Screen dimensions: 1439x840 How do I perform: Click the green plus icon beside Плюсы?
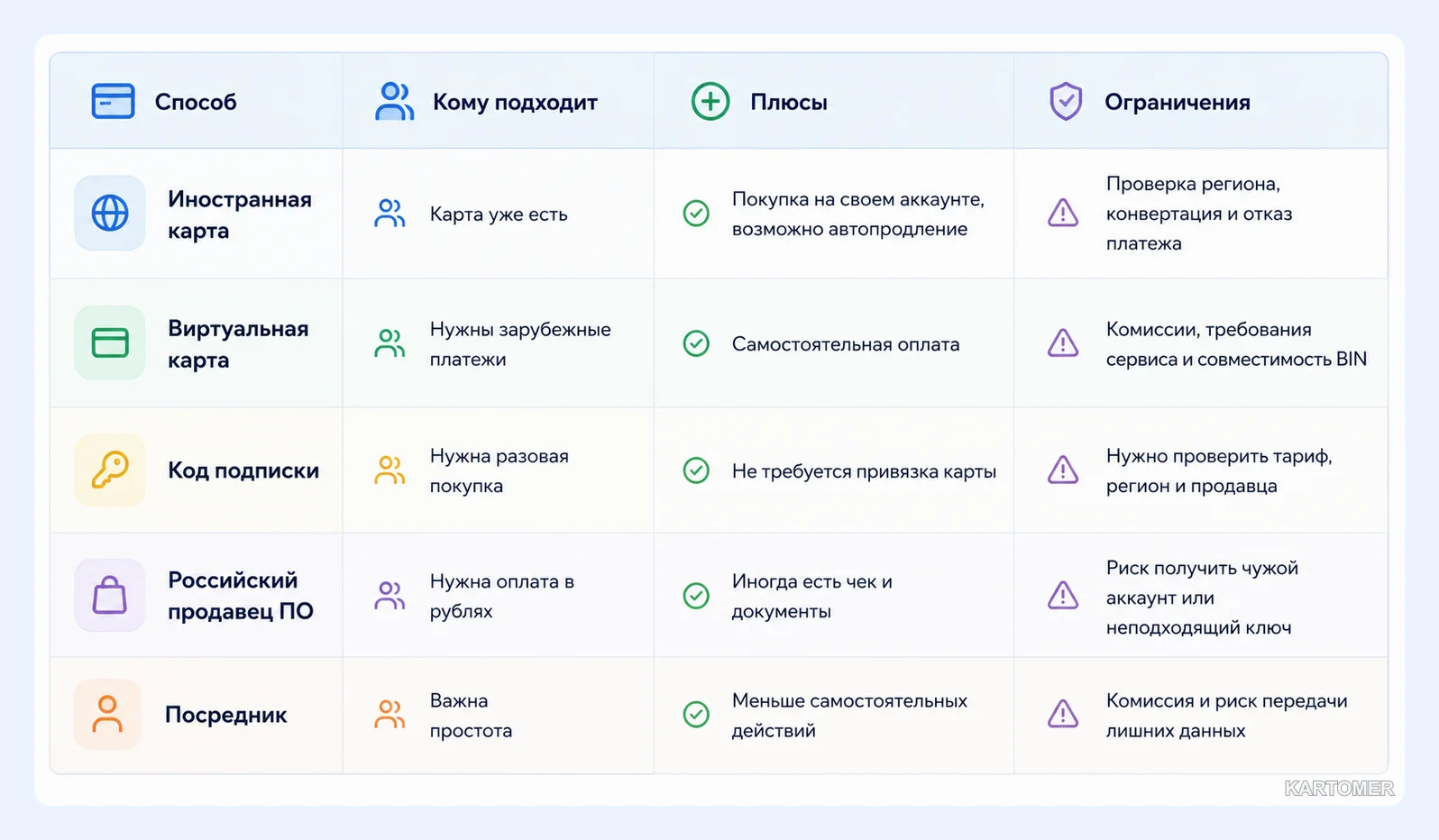coord(710,101)
